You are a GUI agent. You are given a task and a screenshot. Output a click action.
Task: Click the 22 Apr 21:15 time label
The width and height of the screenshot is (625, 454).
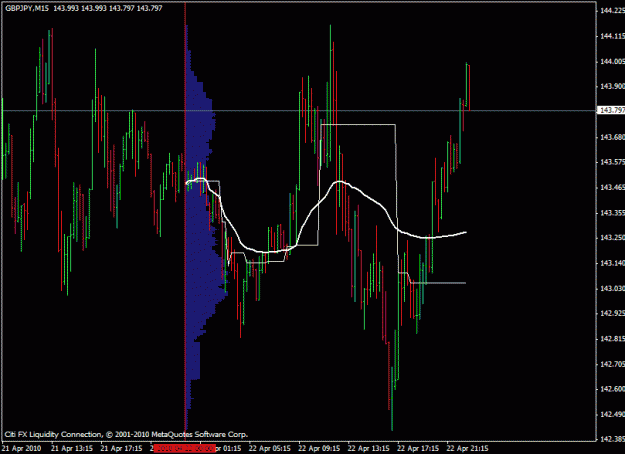pyautogui.click(x=468, y=448)
